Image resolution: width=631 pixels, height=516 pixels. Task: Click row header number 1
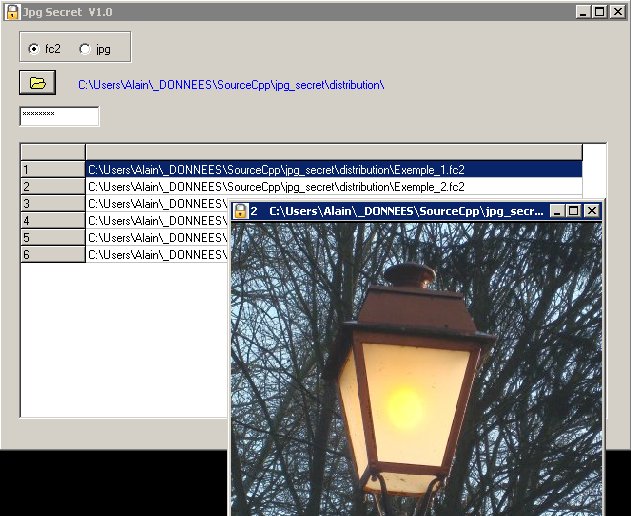click(53, 169)
